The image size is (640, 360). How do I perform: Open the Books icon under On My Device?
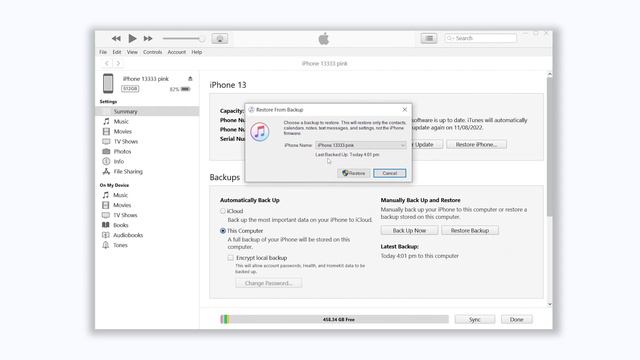[106, 225]
